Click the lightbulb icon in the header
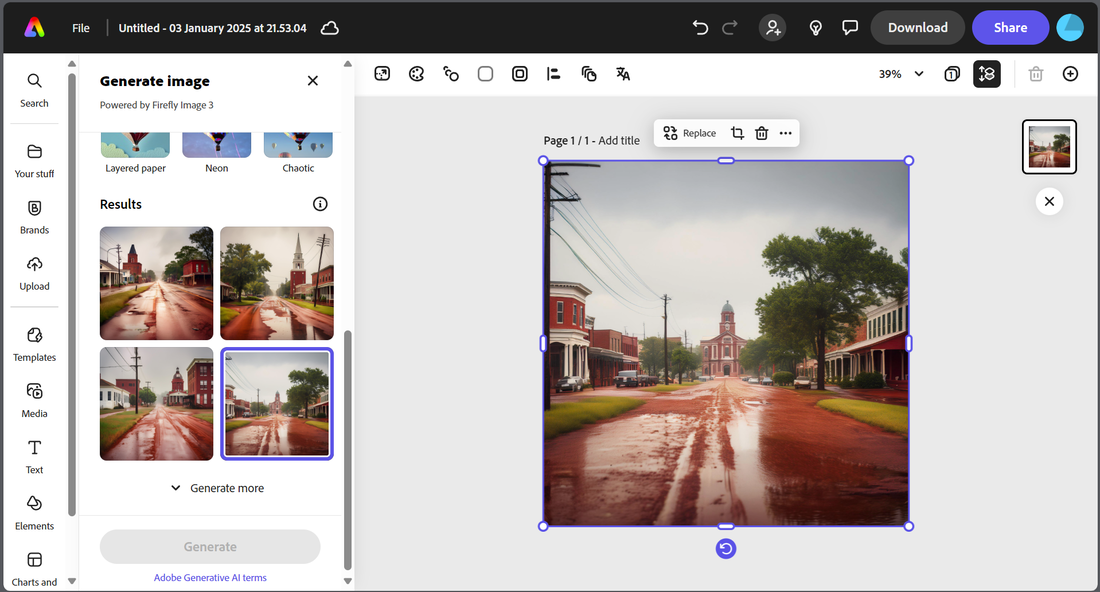Viewport: 1100px width, 592px height. pyautogui.click(x=816, y=28)
